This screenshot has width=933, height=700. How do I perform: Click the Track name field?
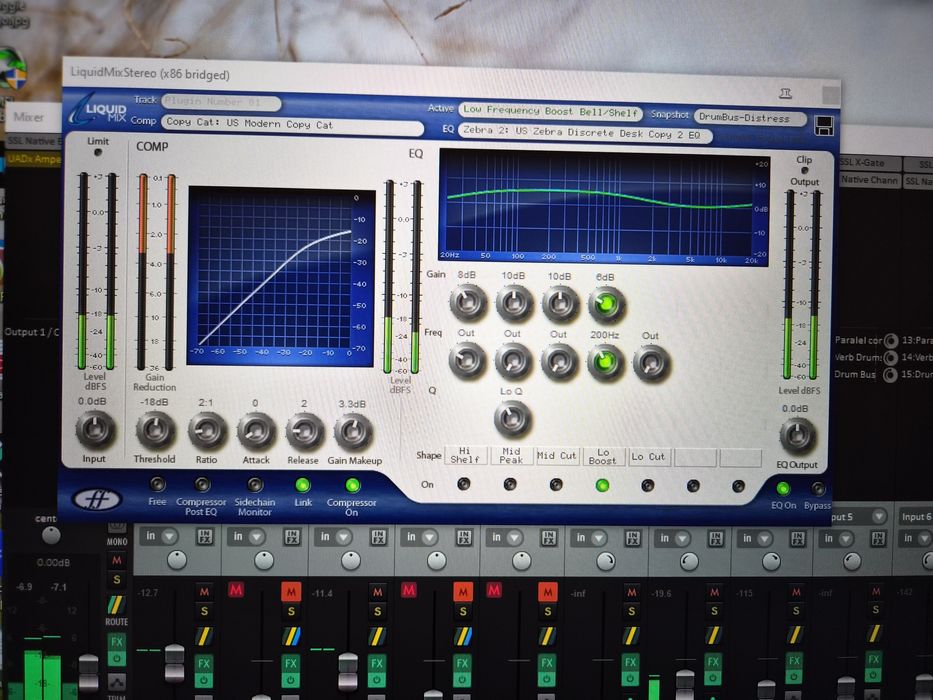click(x=221, y=102)
